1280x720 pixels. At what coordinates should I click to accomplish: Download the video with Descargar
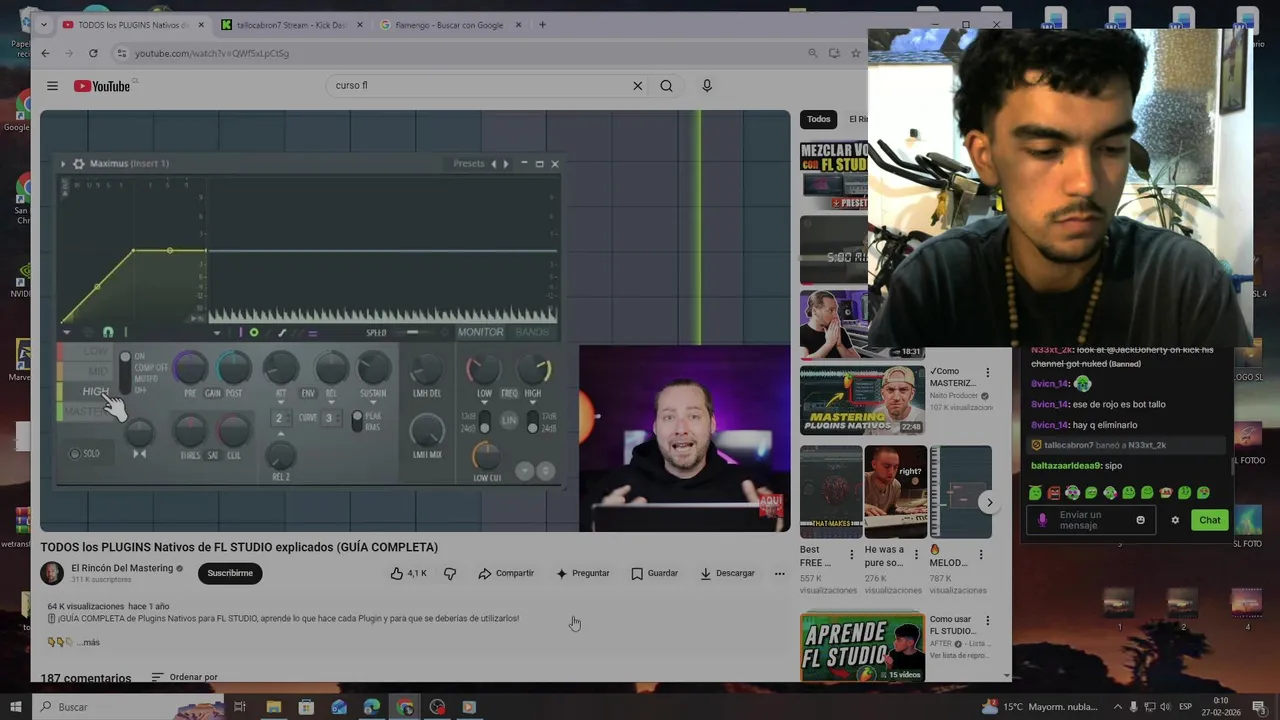[x=727, y=573]
